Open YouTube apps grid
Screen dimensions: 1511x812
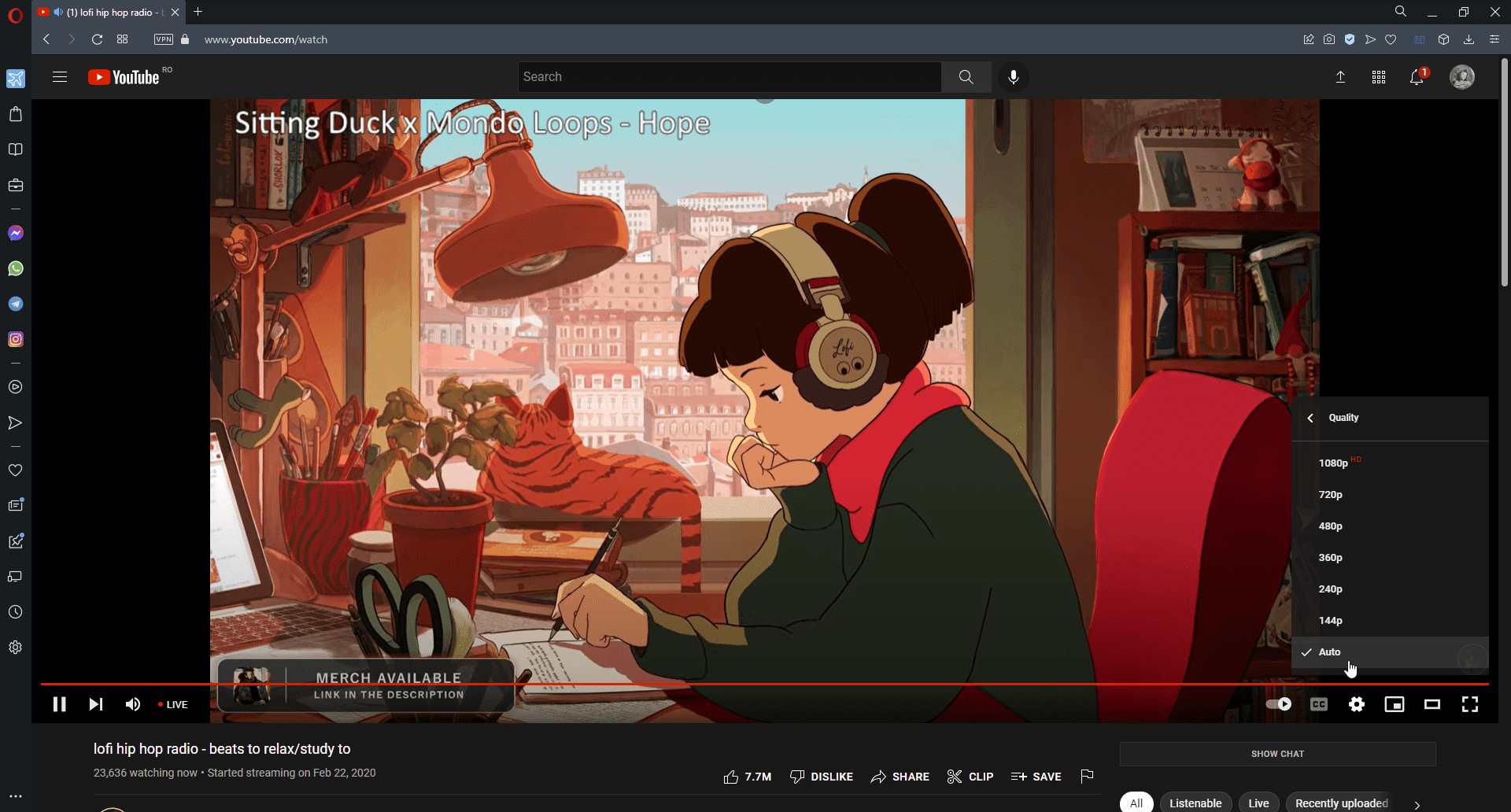tap(1379, 77)
